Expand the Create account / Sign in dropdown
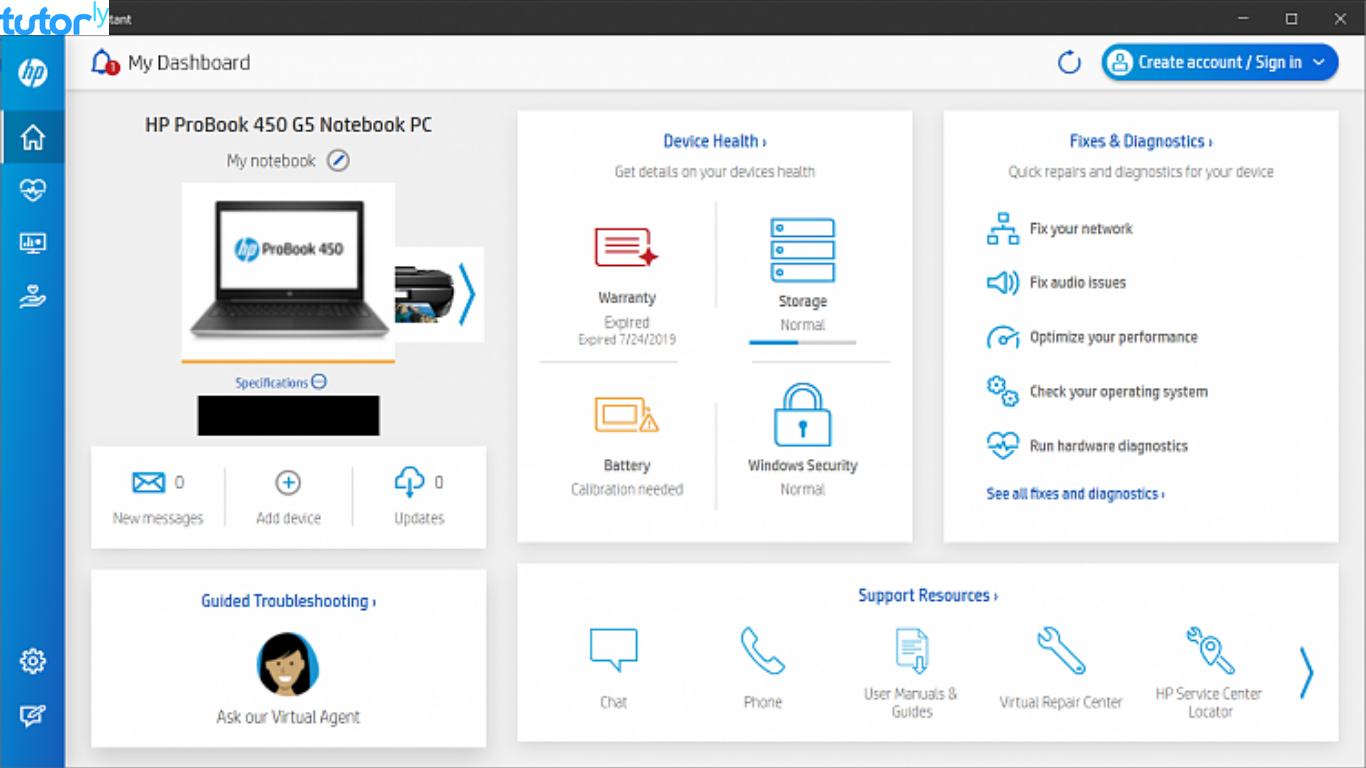Screen dimensions: 1366x768 click(x=1319, y=62)
